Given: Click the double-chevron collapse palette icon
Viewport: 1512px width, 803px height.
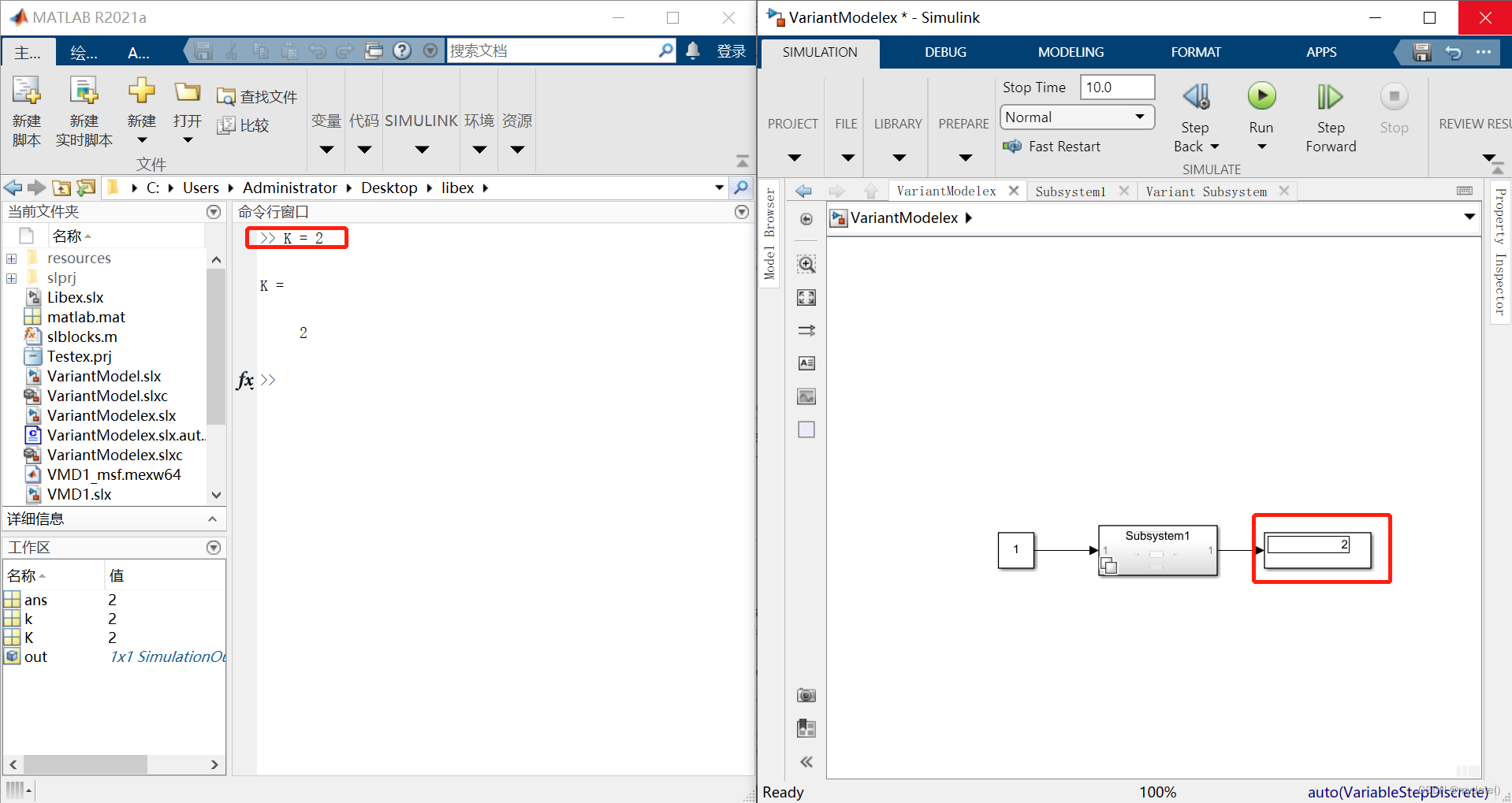Looking at the screenshot, I should pos(806,761).
